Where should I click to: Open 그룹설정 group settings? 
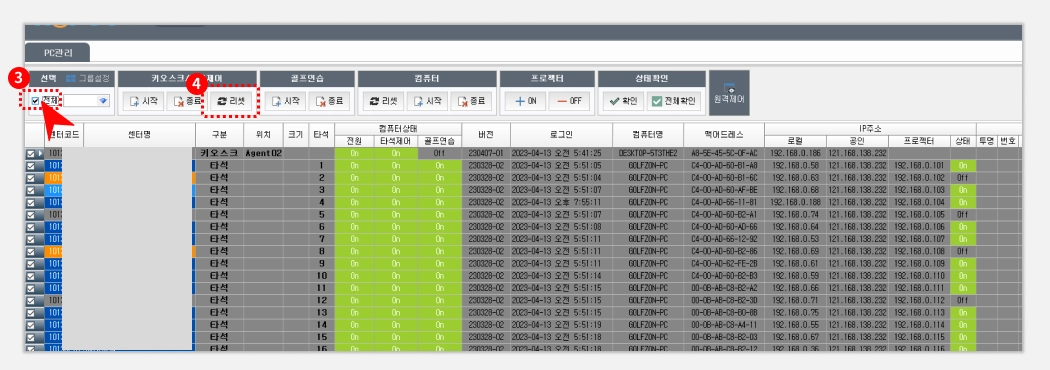[x=88, y=78]
